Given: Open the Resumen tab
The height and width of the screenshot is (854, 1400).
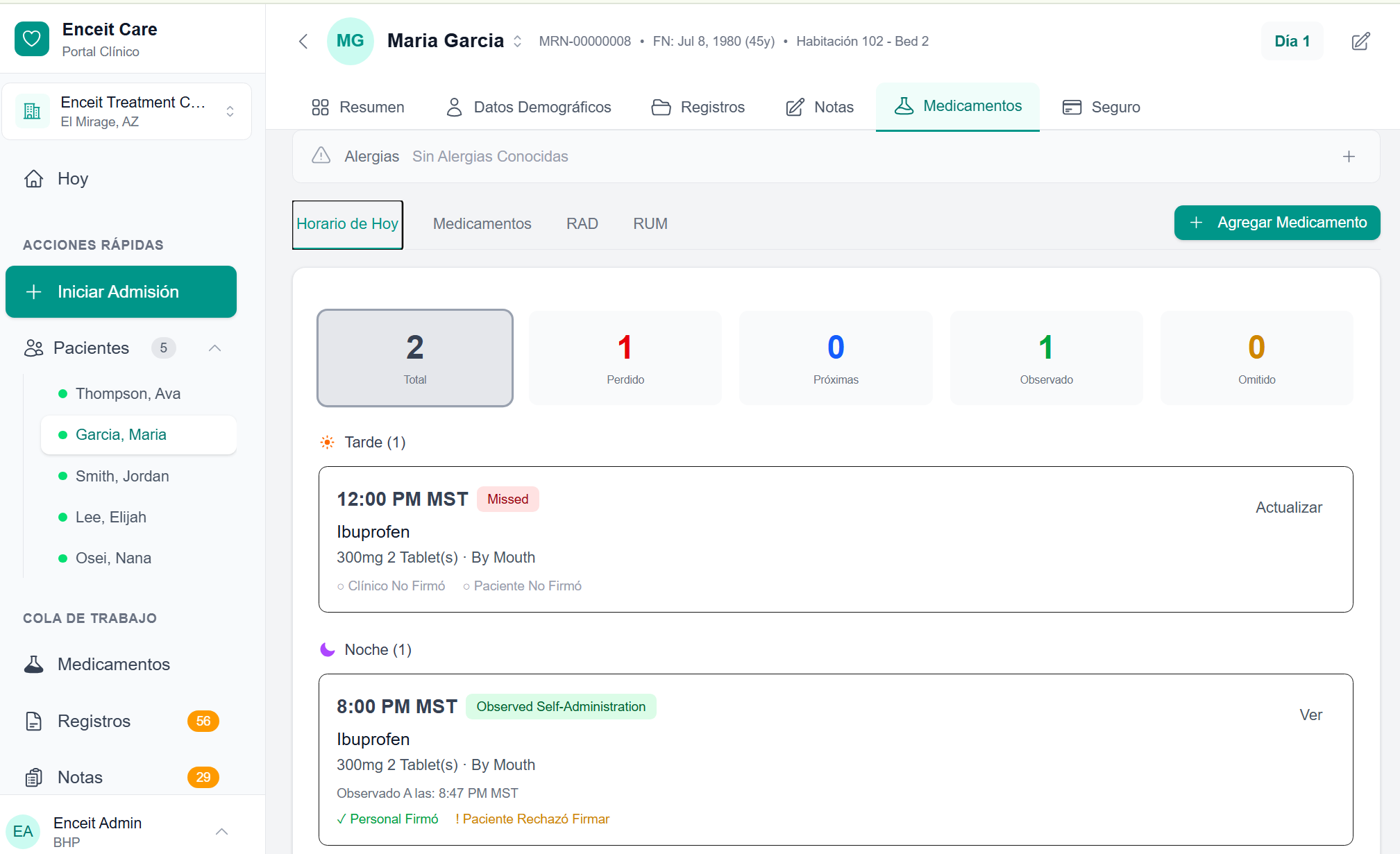Looking at the screenshot, I should (x=358, y=107).
